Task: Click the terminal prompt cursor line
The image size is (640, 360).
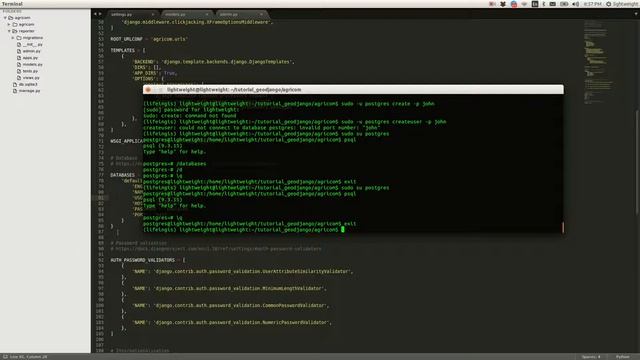Action: pos(244,230)
